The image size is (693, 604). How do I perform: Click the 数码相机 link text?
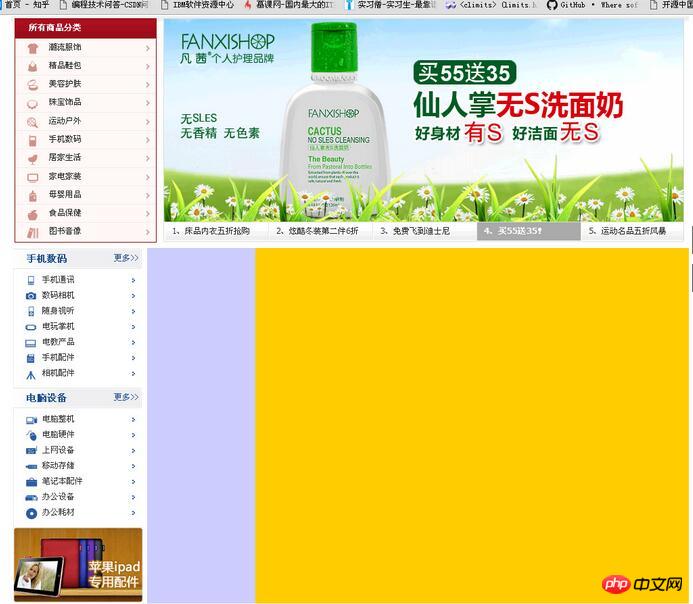[x=58, y=295]
